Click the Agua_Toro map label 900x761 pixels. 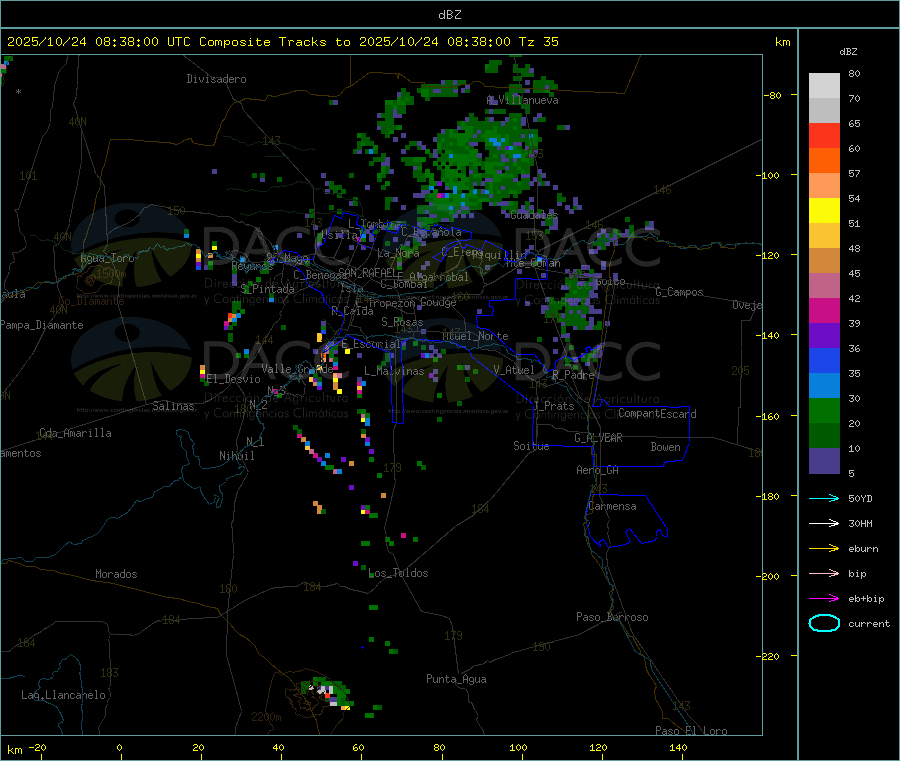pos(107,258)
